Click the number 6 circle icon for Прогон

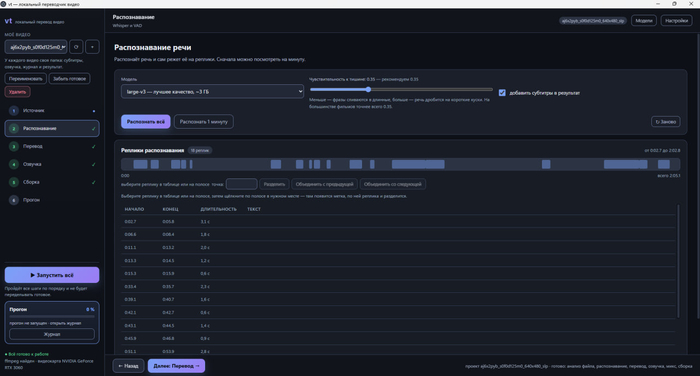pyautogui.click(x=14, y=200)
